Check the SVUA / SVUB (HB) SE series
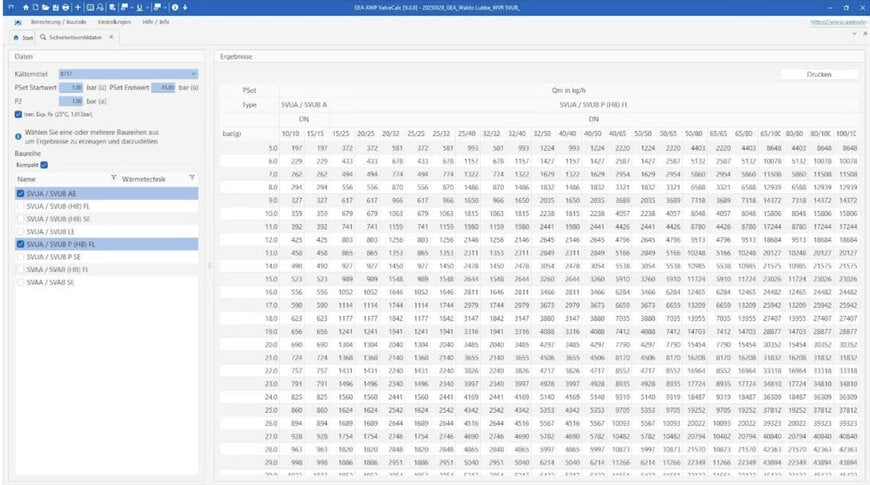Image resolution: width=870 pixels, height=485 pixels. [21, 219]
